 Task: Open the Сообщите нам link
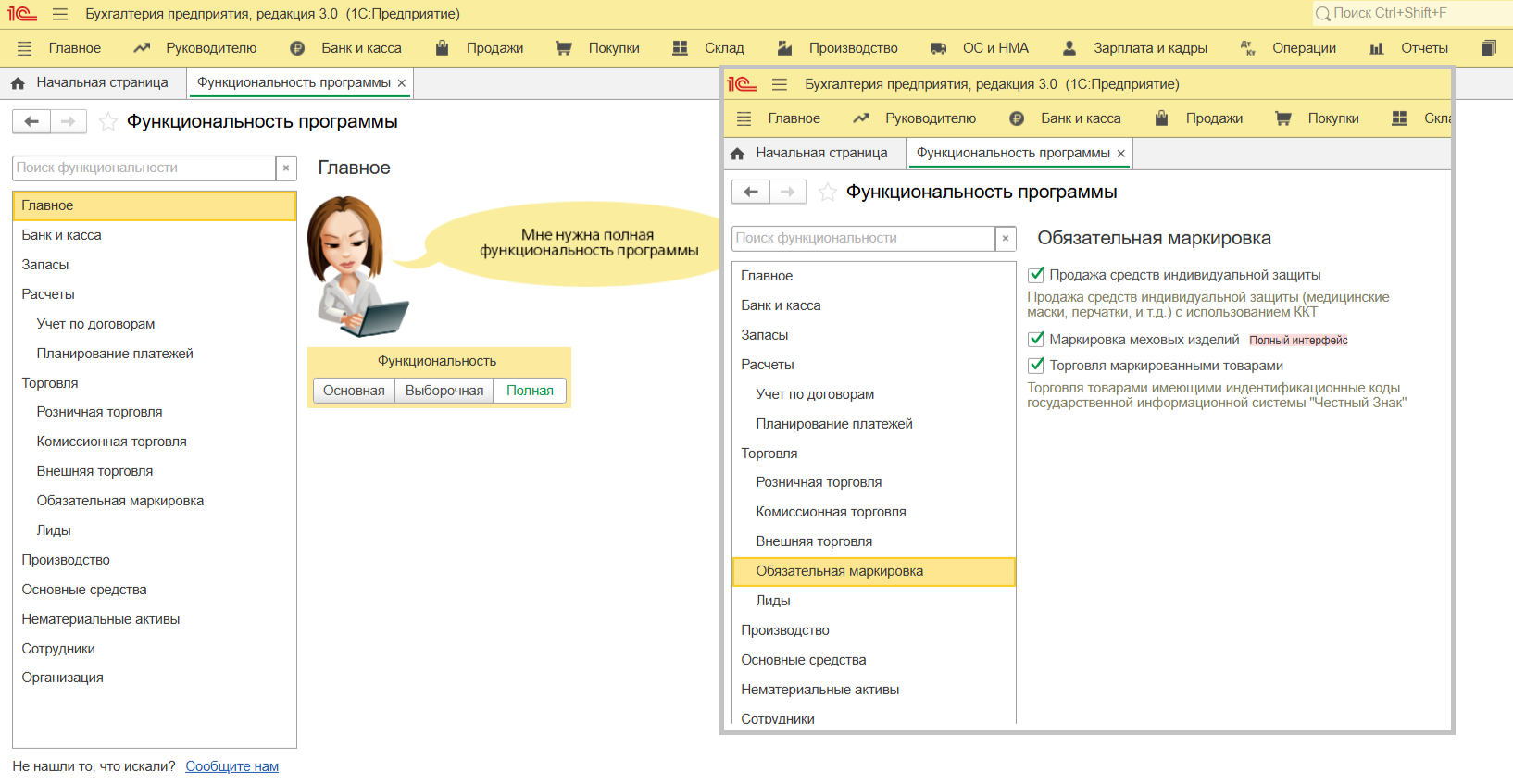click(x=231, y=766)
